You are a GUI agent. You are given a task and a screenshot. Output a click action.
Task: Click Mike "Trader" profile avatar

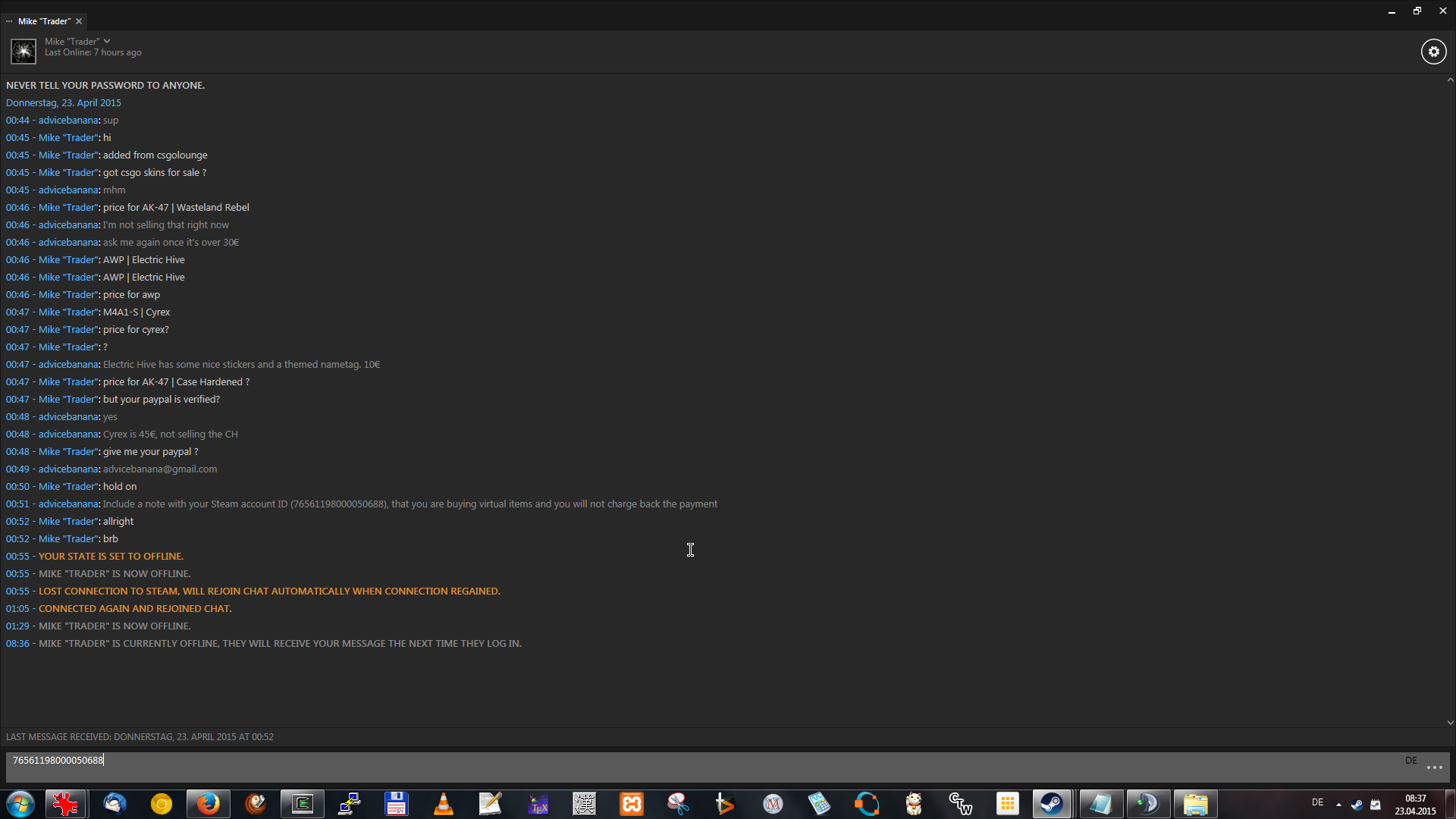pos(23,51)
